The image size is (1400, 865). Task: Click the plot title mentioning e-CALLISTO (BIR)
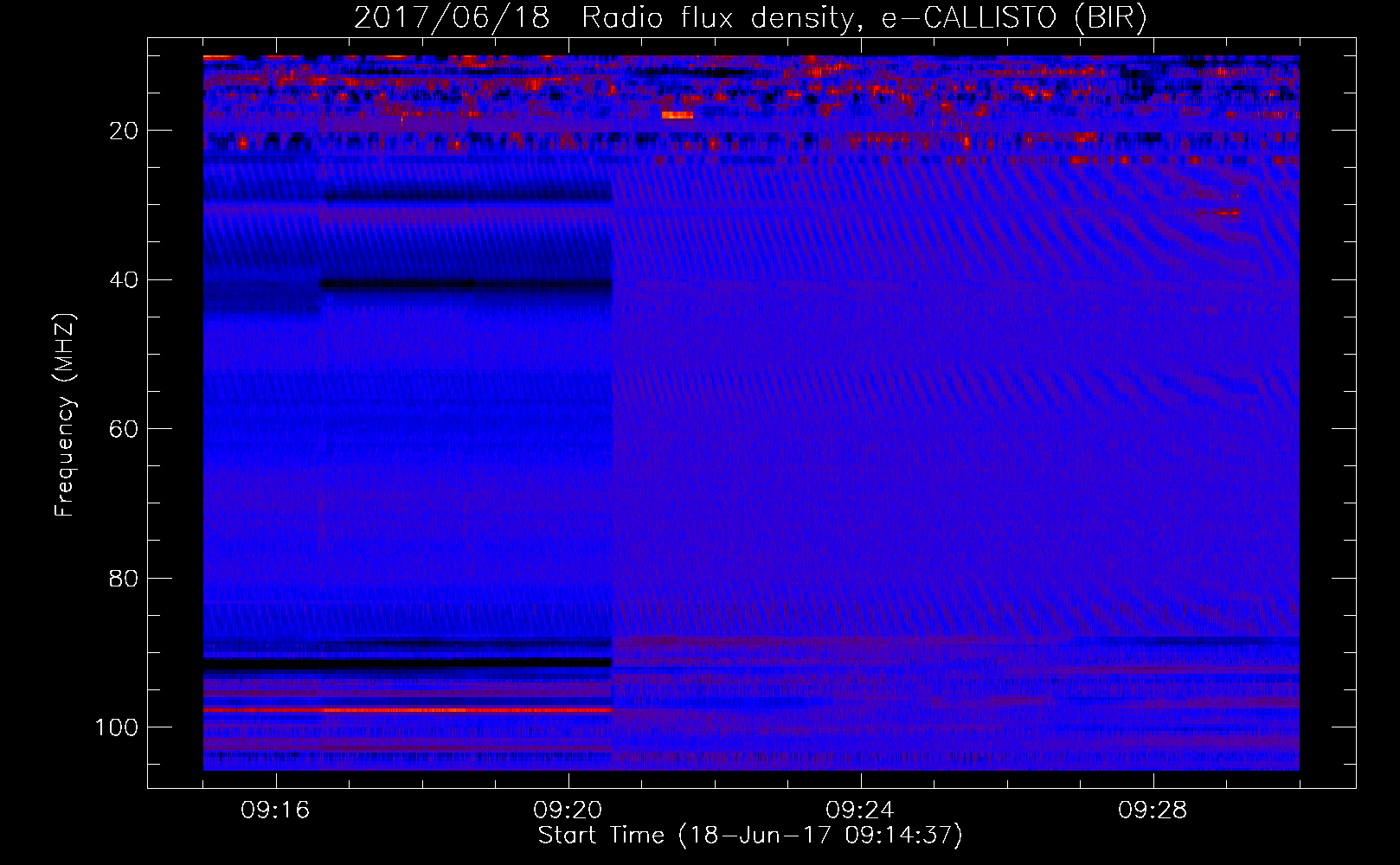pyautogui.click(x=750, y=18)
